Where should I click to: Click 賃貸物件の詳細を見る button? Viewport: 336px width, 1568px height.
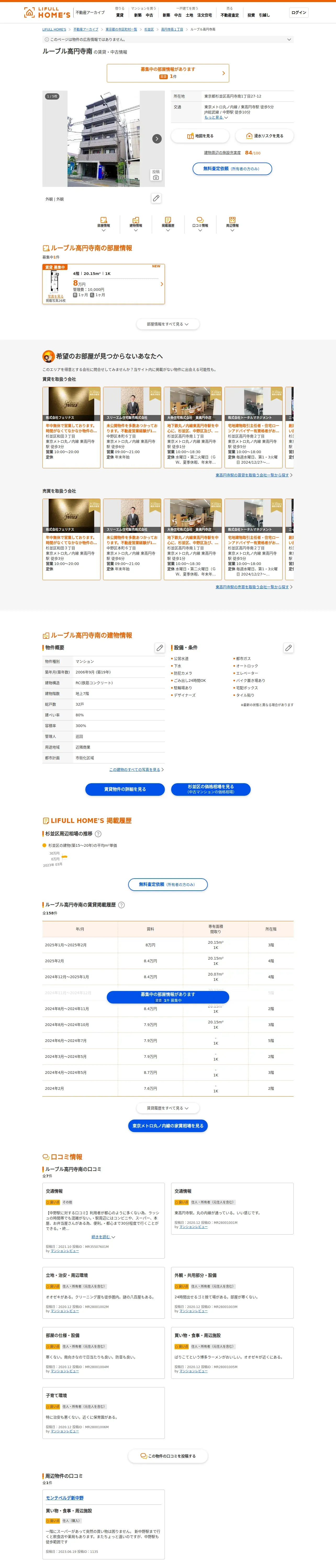tap(125, 789)
